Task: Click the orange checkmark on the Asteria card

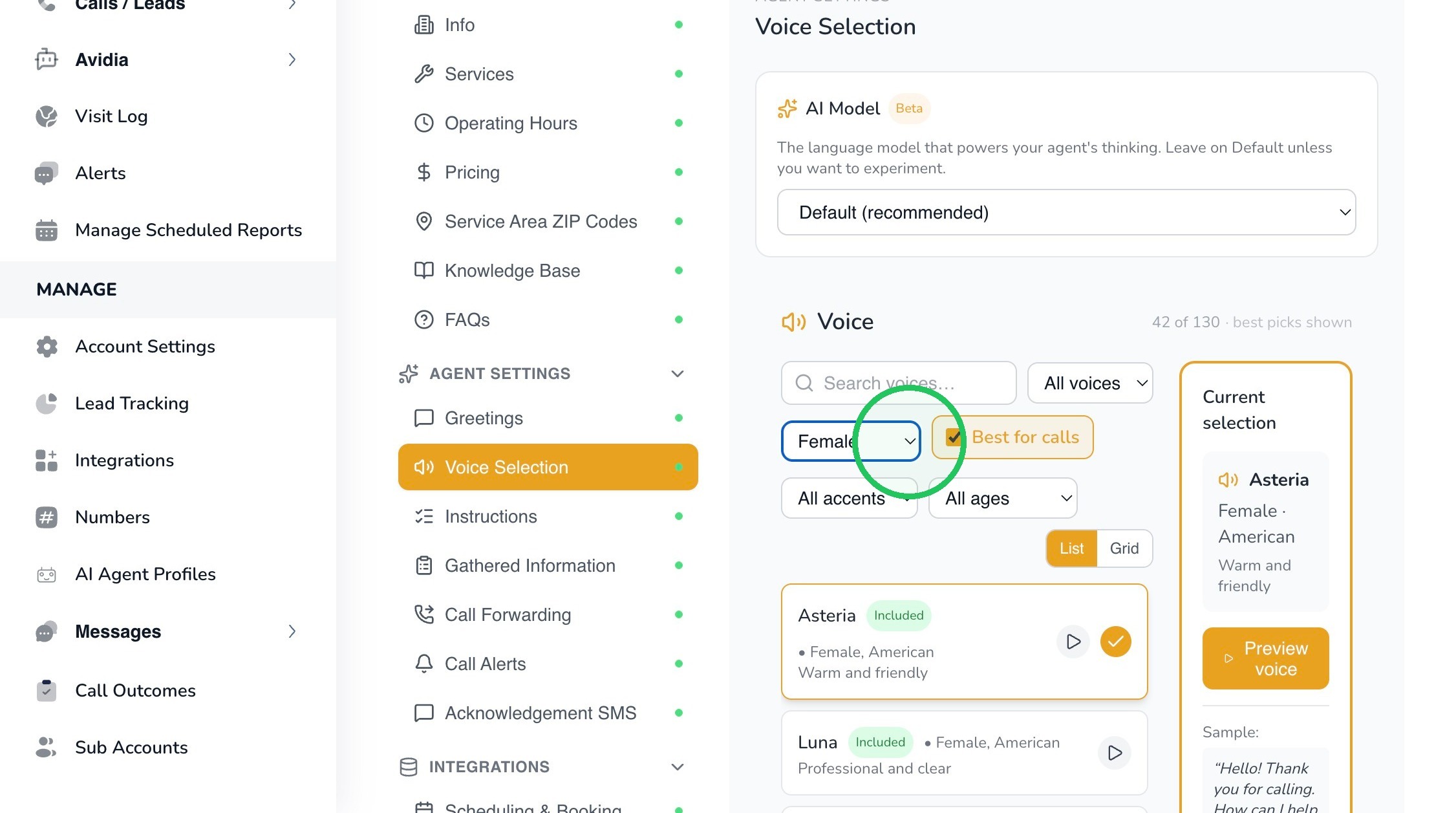Action: (x=1116, y=642)
